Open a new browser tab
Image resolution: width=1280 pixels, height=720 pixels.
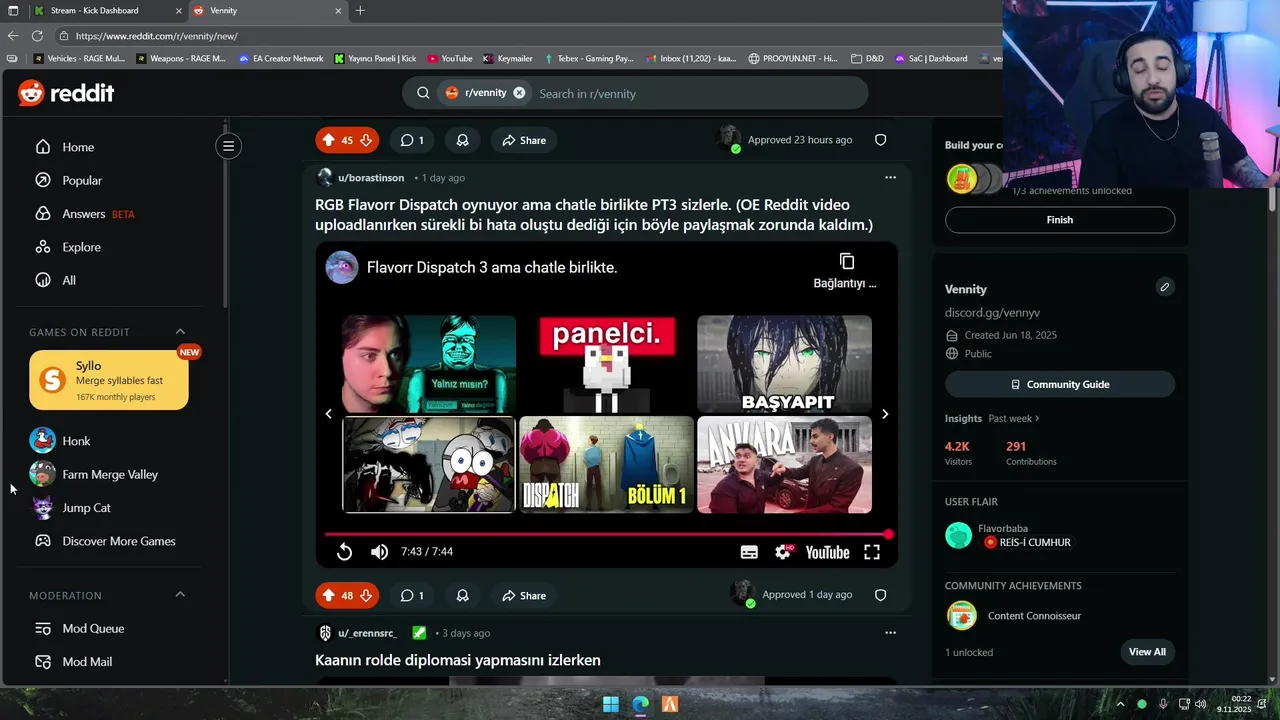click(360, 11)
